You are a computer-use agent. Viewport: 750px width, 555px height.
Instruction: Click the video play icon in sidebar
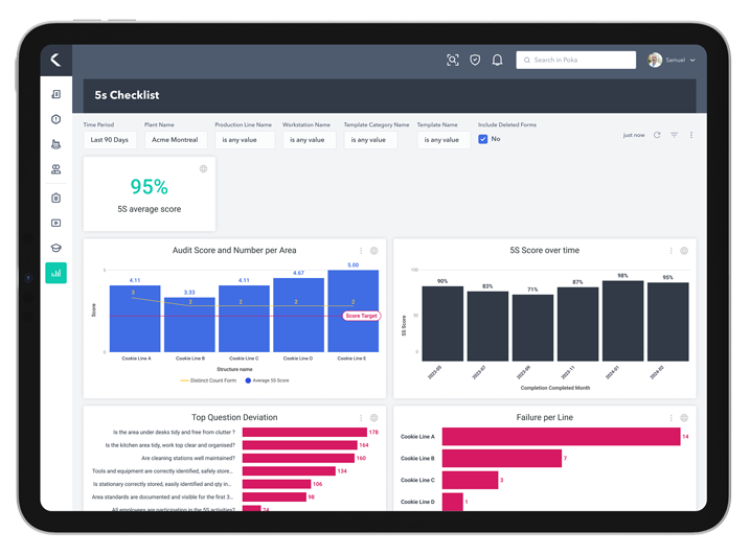[x=56, y=223]
